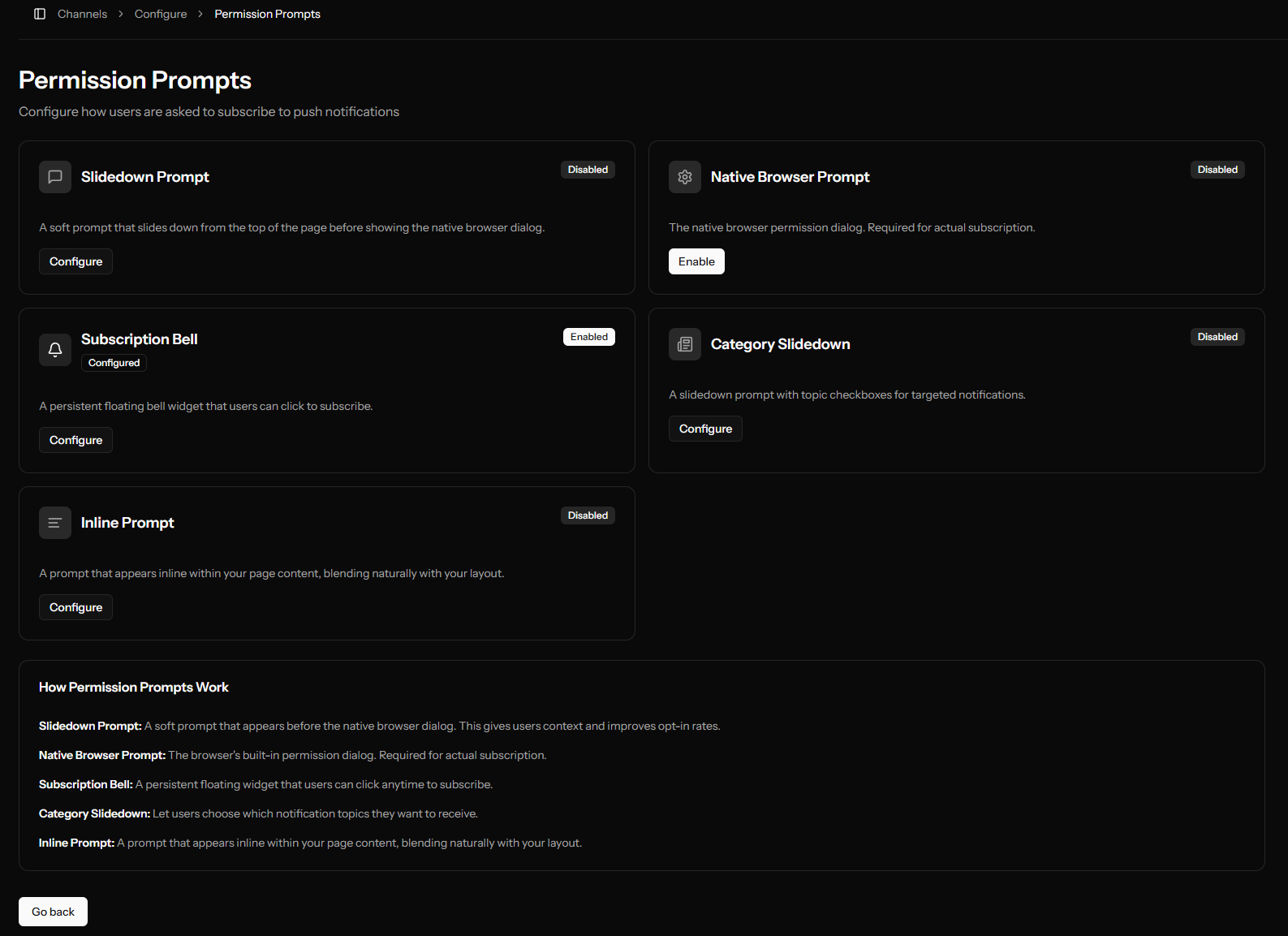Click the Inline Prompt lines icon
This screenshot has height=936, width=1288.
(x=55, y=523)
